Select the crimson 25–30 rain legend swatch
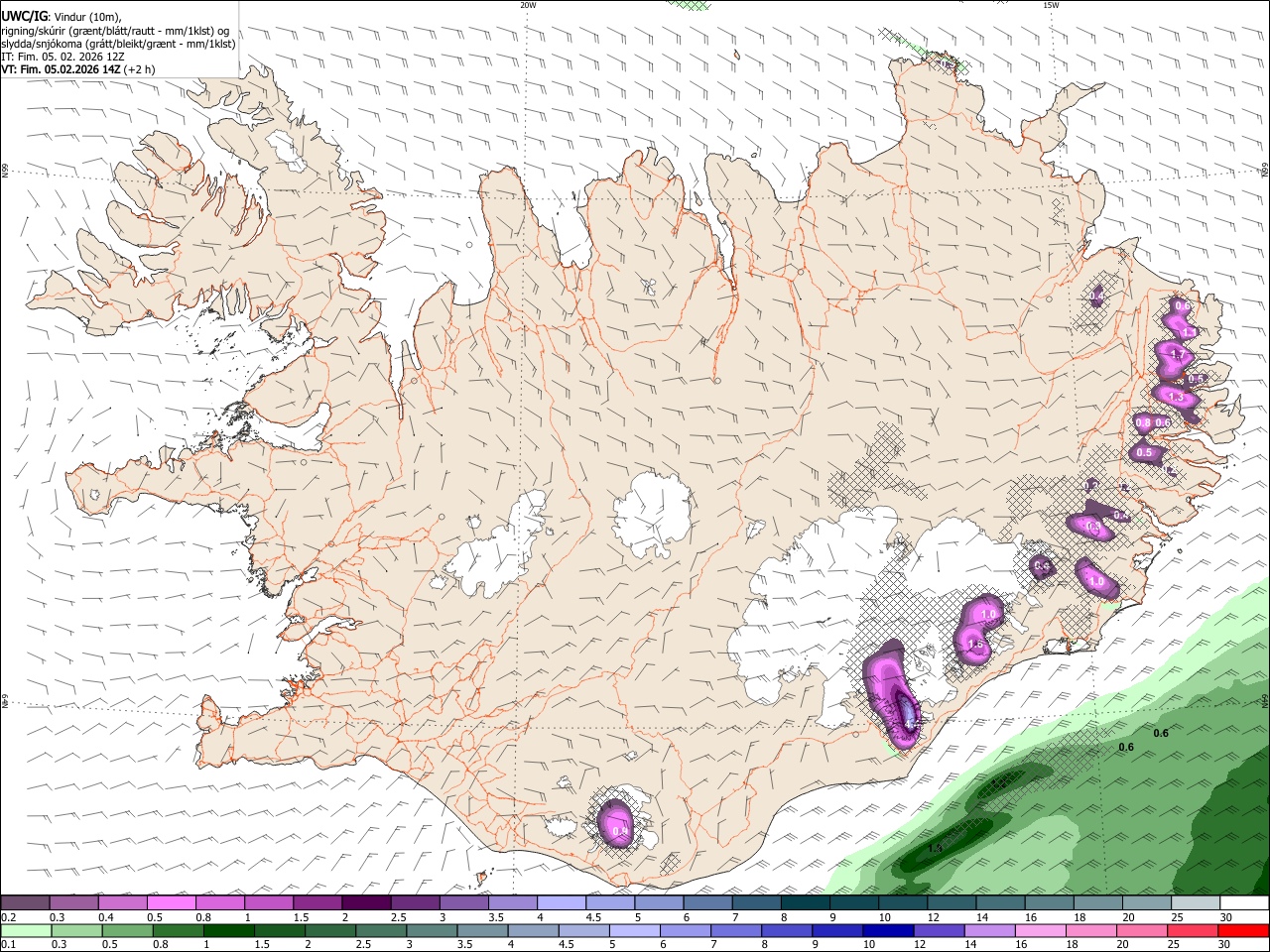The image size is (1270, 952). [x=1192, y=930]
